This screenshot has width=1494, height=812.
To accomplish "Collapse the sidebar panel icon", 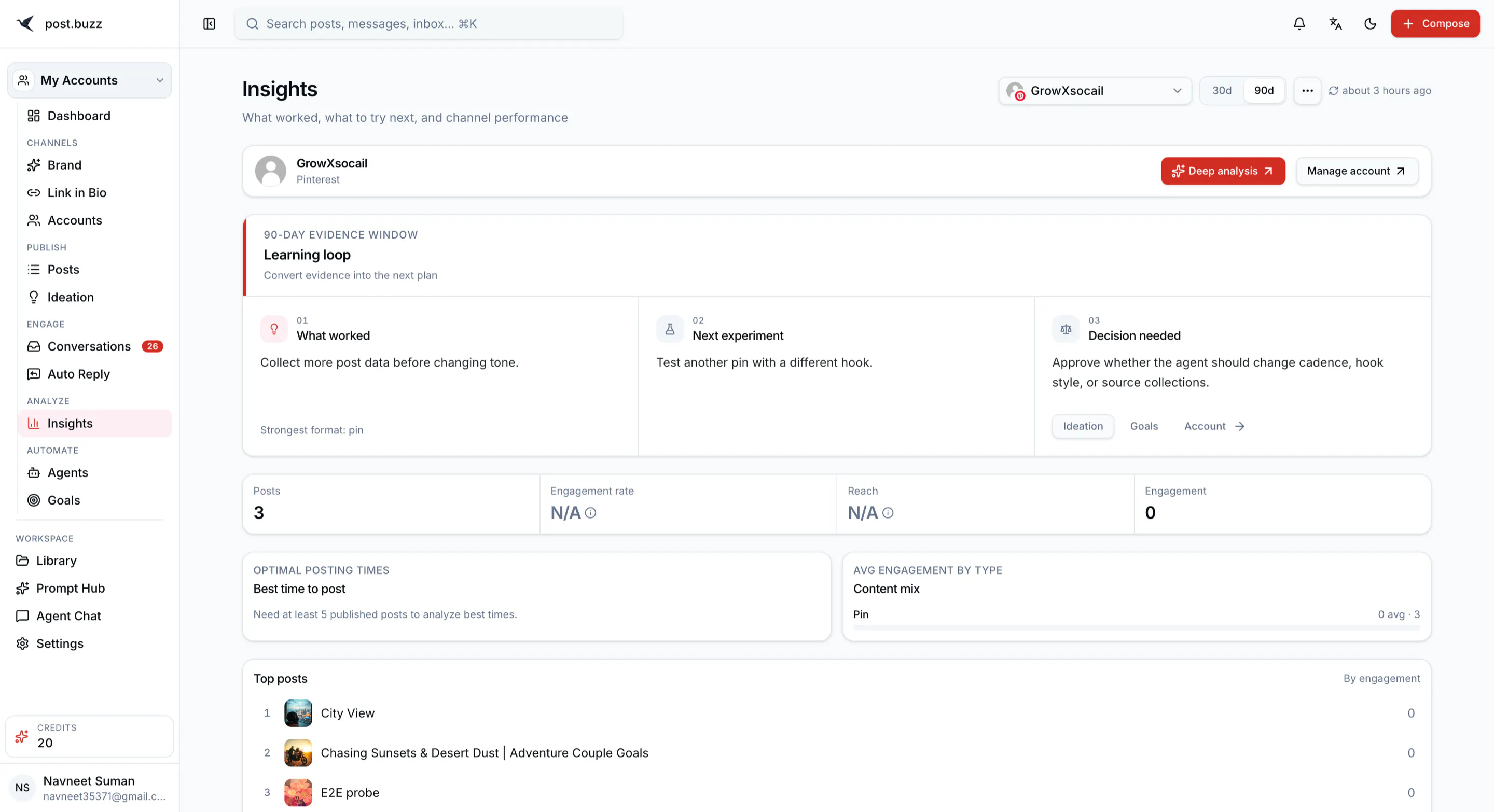I will pyautogui.click(x=210, y=24).
